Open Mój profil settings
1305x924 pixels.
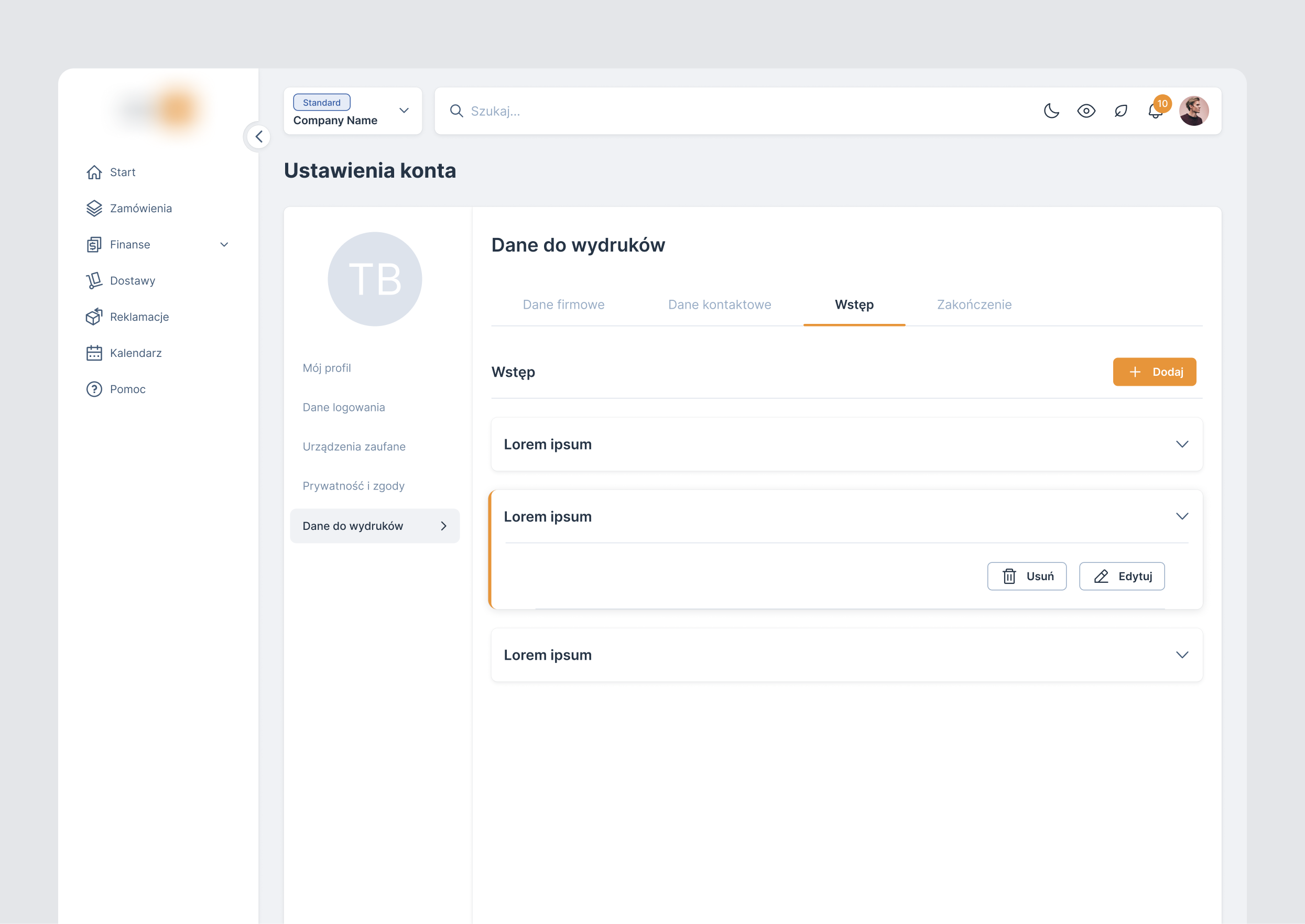point(327,368)
